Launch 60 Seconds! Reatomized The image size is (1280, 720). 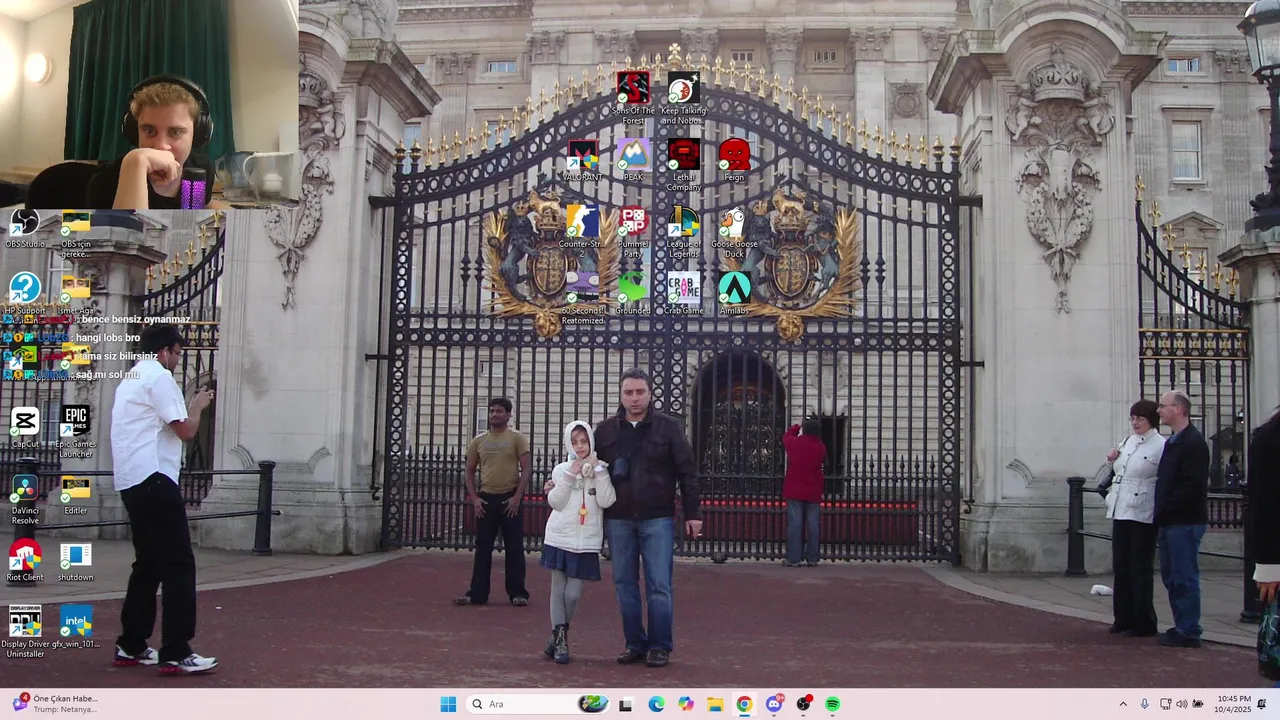coord(582,298)
